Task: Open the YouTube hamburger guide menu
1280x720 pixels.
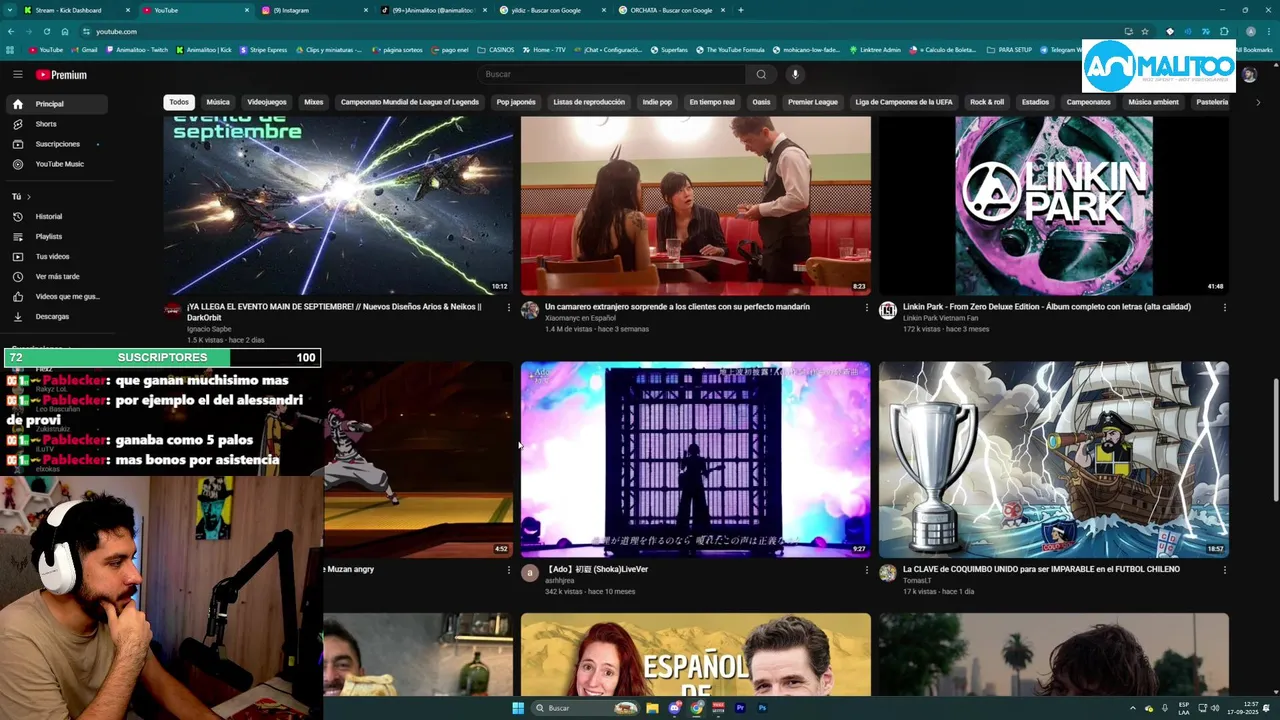Action: [x=17, y=74]
